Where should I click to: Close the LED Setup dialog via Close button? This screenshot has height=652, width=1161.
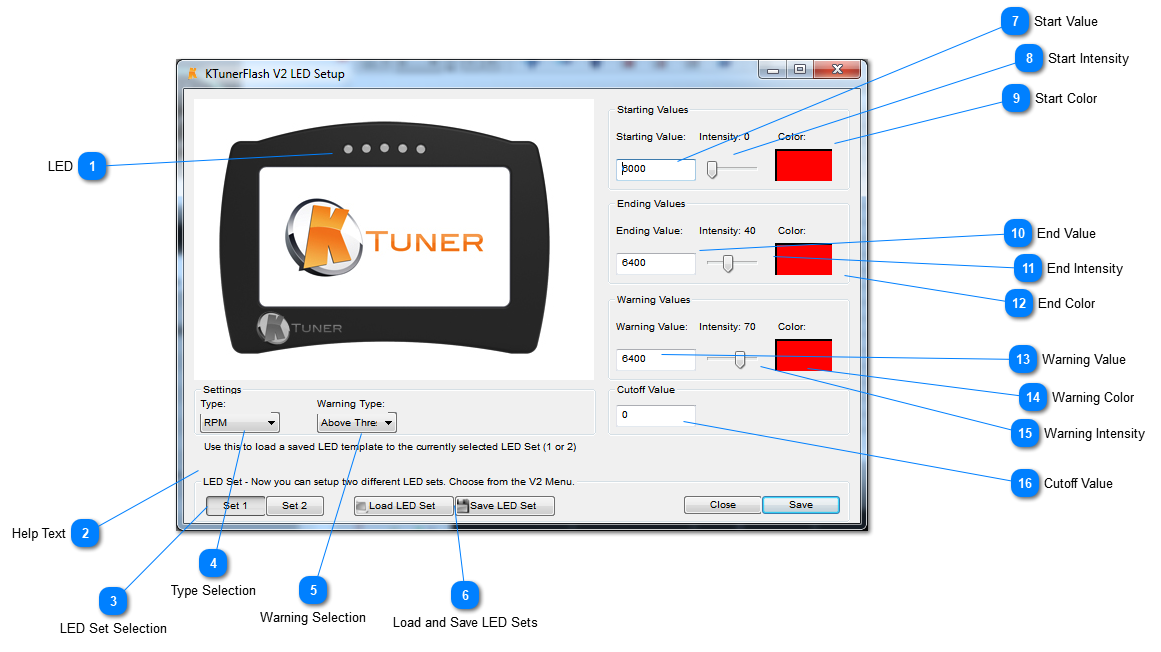coord(723,505)
